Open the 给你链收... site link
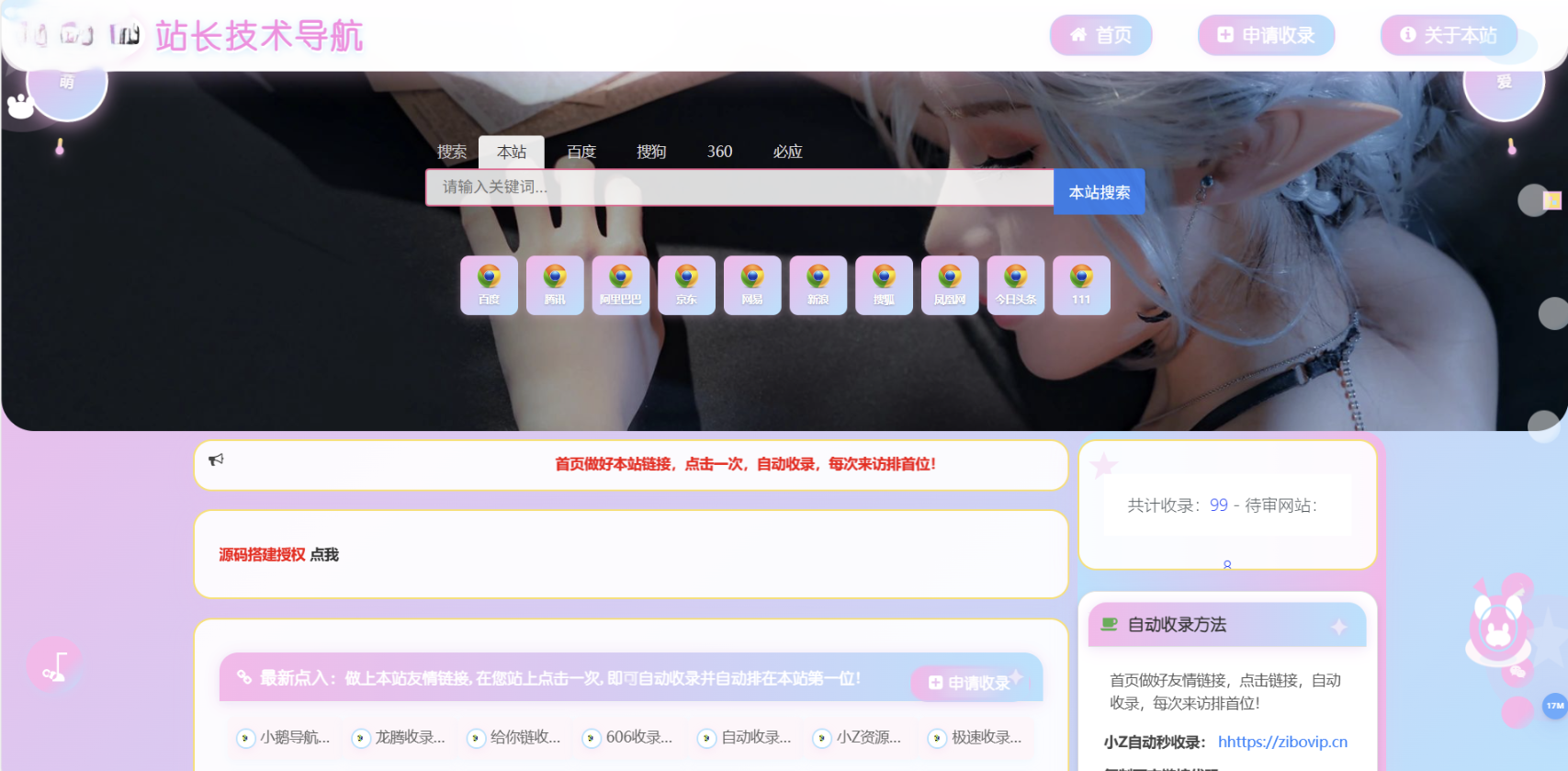Viewport: 1568px width, 771px height. click(x=514, y=737)
